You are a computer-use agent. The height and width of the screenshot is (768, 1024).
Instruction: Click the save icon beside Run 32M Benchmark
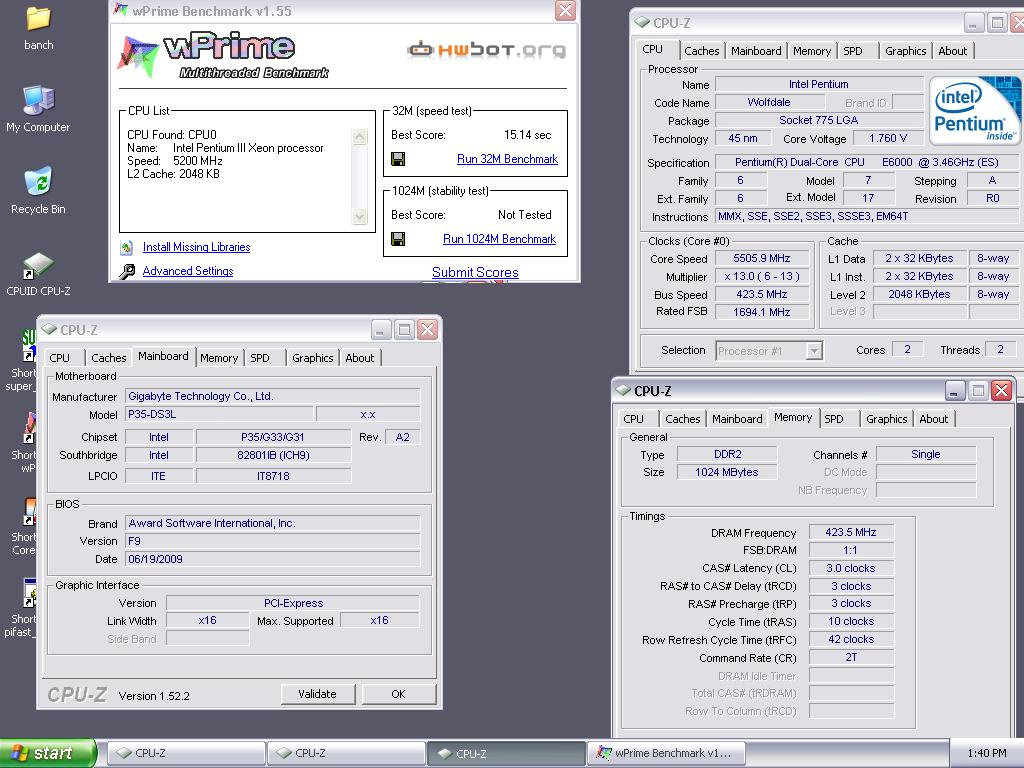click(x=398, y=159)
